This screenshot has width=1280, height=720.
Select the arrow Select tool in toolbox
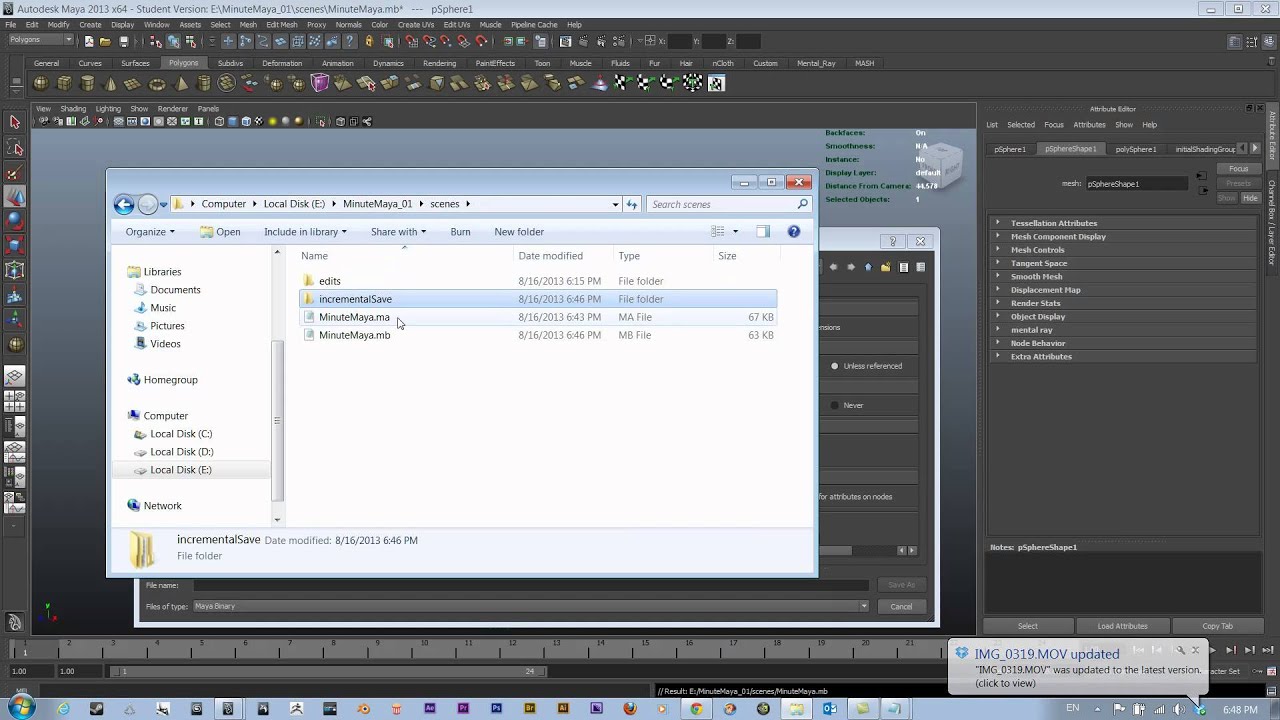click(14, 122)
